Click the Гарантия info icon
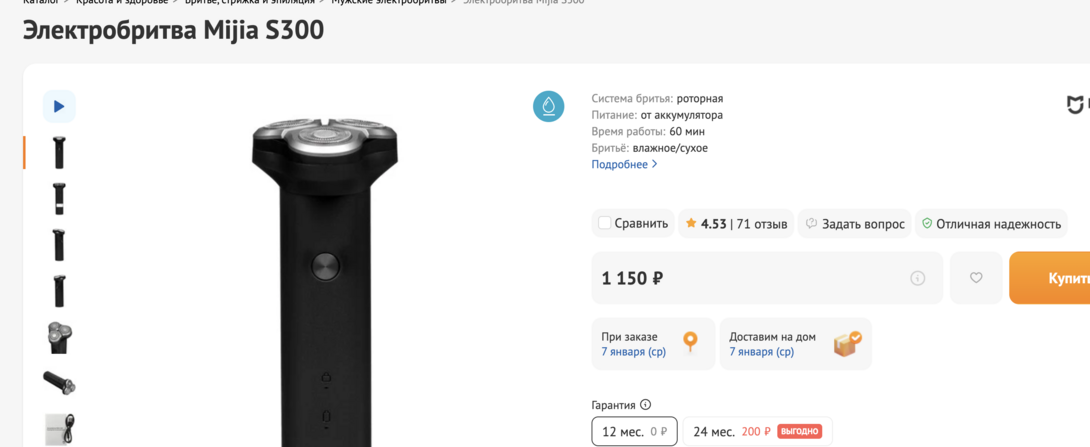The image size is (1090, 447). pos(645,405)
